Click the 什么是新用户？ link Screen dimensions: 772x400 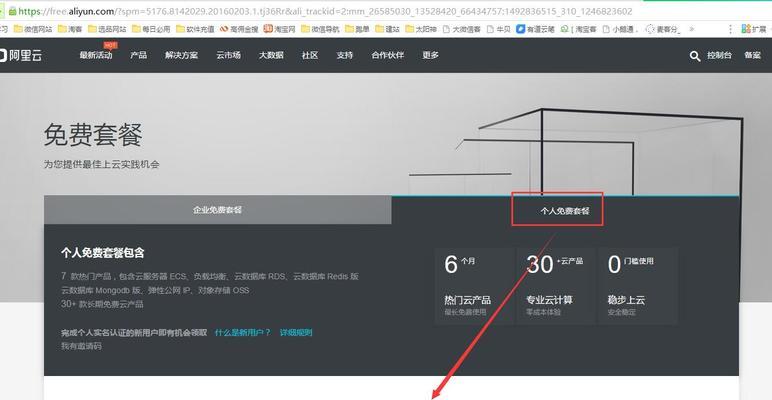[x=243, y=333]
